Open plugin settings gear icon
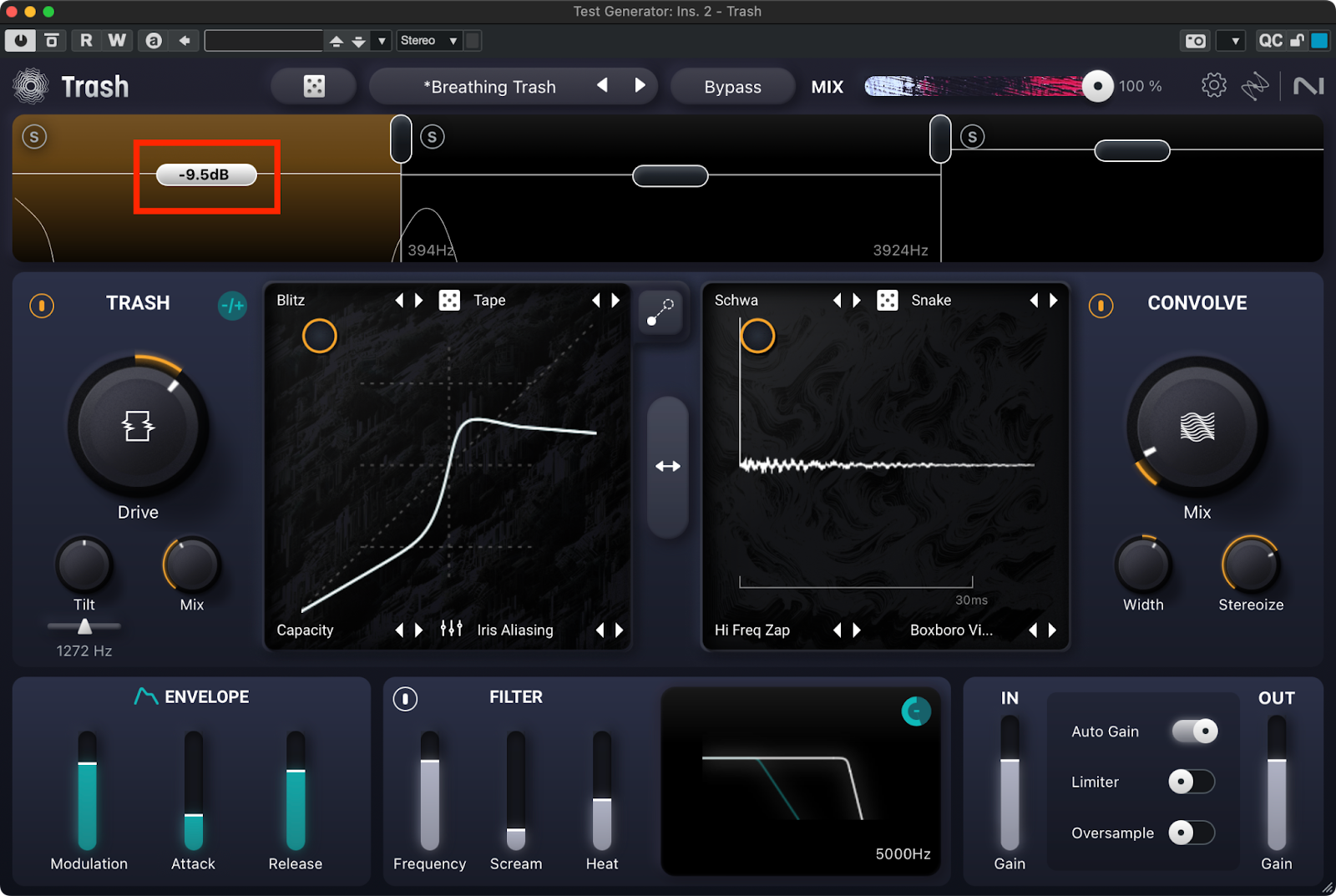The image size is (1336, 896). (1213, 85)
